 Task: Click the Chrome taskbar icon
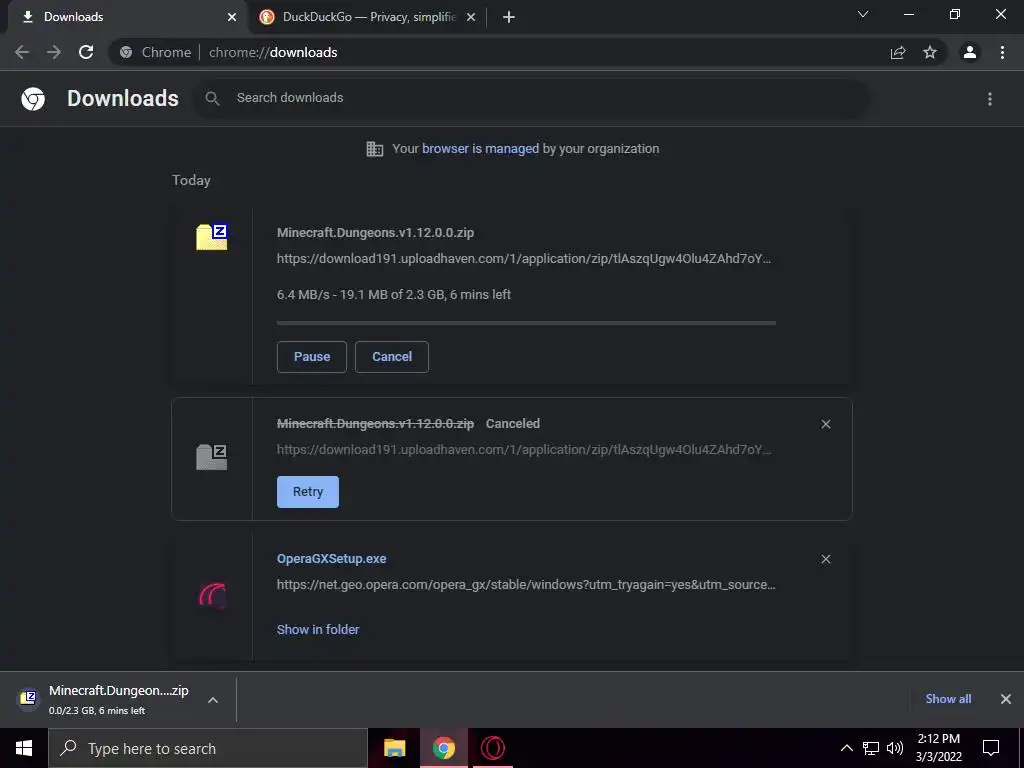[x=443, y=748]
